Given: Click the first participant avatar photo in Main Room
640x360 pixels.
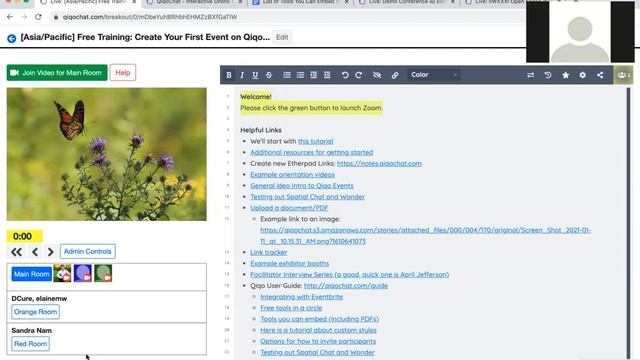Looking at the screenshot, I should [x=62, y=273].
